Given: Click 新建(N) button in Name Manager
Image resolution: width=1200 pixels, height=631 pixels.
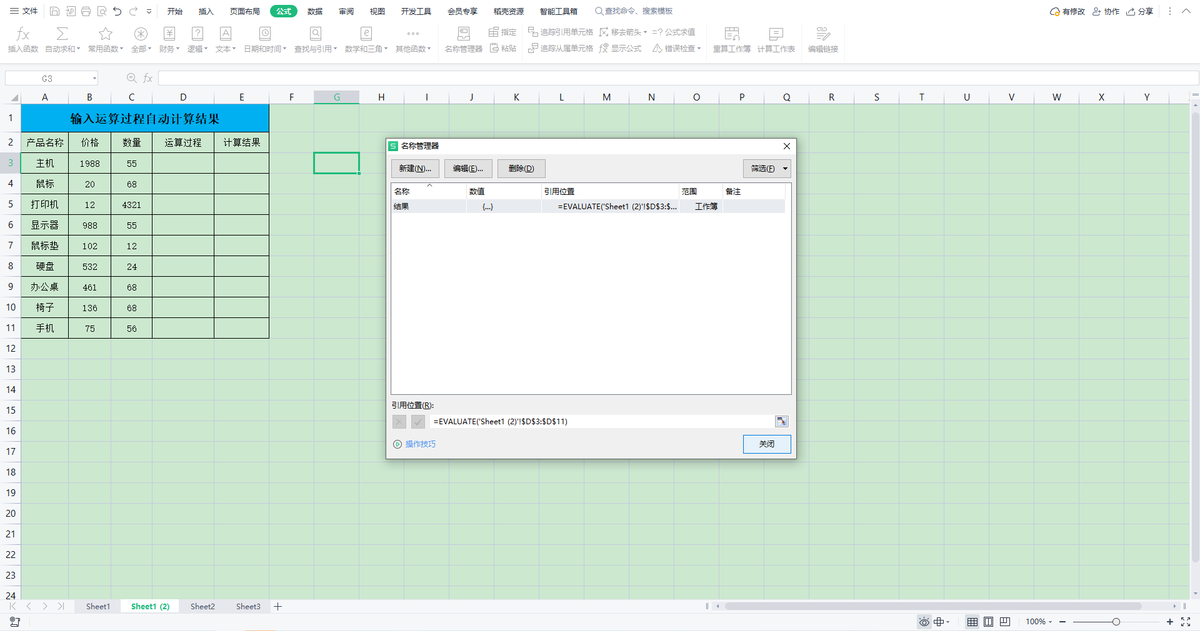Looking at the screenshot, I should (415, 168).
